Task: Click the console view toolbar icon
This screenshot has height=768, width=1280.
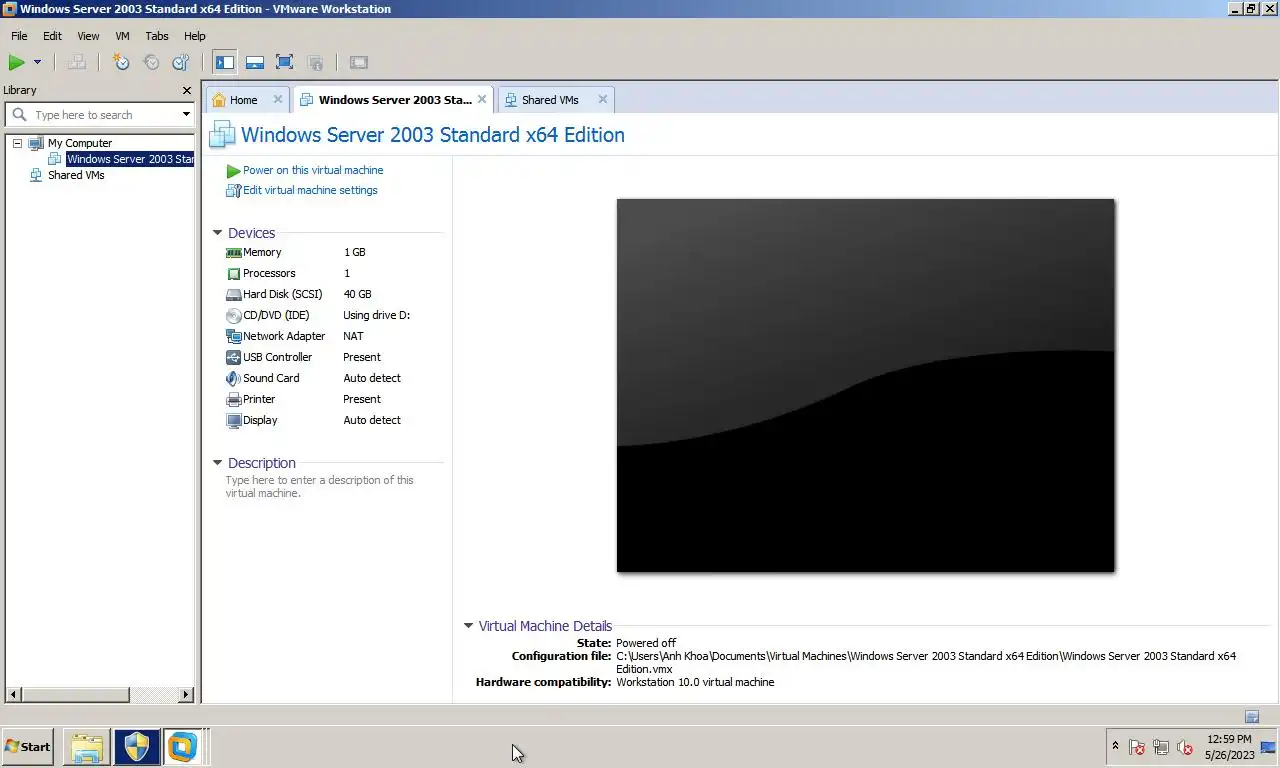Action: tap(359, 62)
